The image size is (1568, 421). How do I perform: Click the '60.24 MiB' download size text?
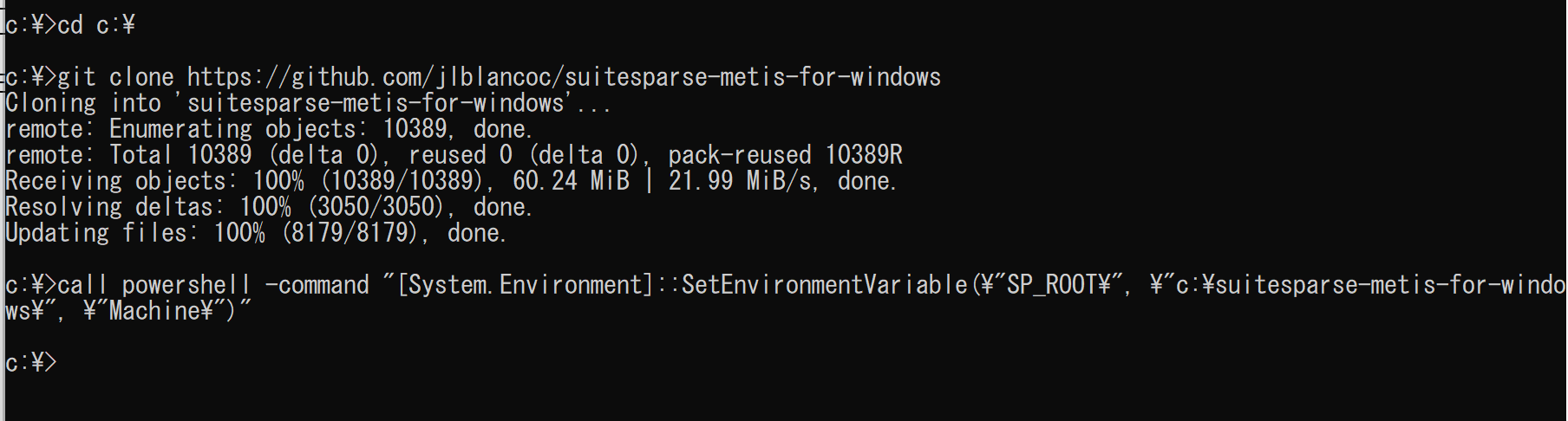tap(571, 181)
